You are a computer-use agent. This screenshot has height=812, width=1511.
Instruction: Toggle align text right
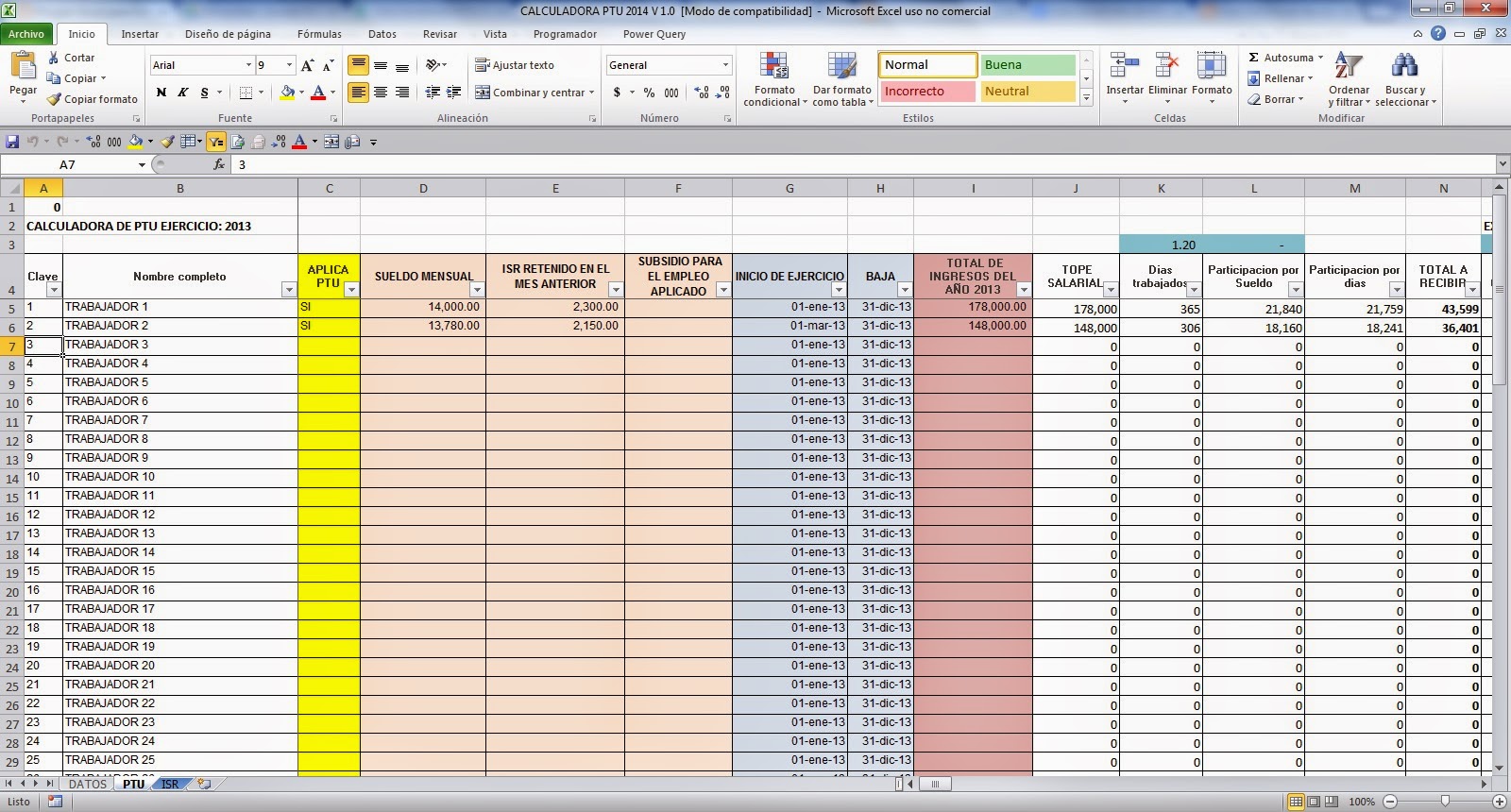(402, 92)
